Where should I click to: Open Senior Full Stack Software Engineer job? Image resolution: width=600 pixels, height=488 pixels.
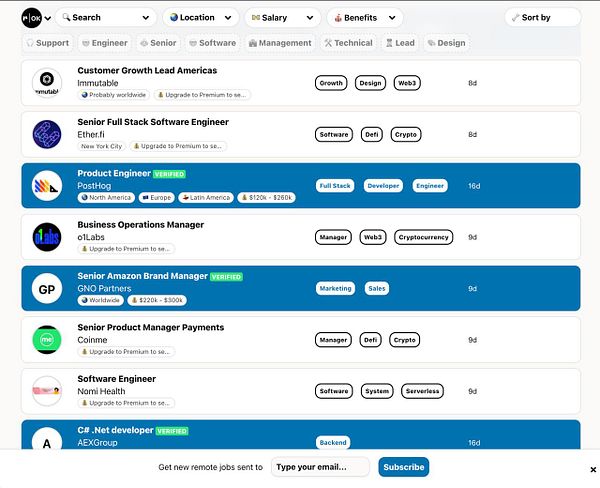[x=153, y=122]
